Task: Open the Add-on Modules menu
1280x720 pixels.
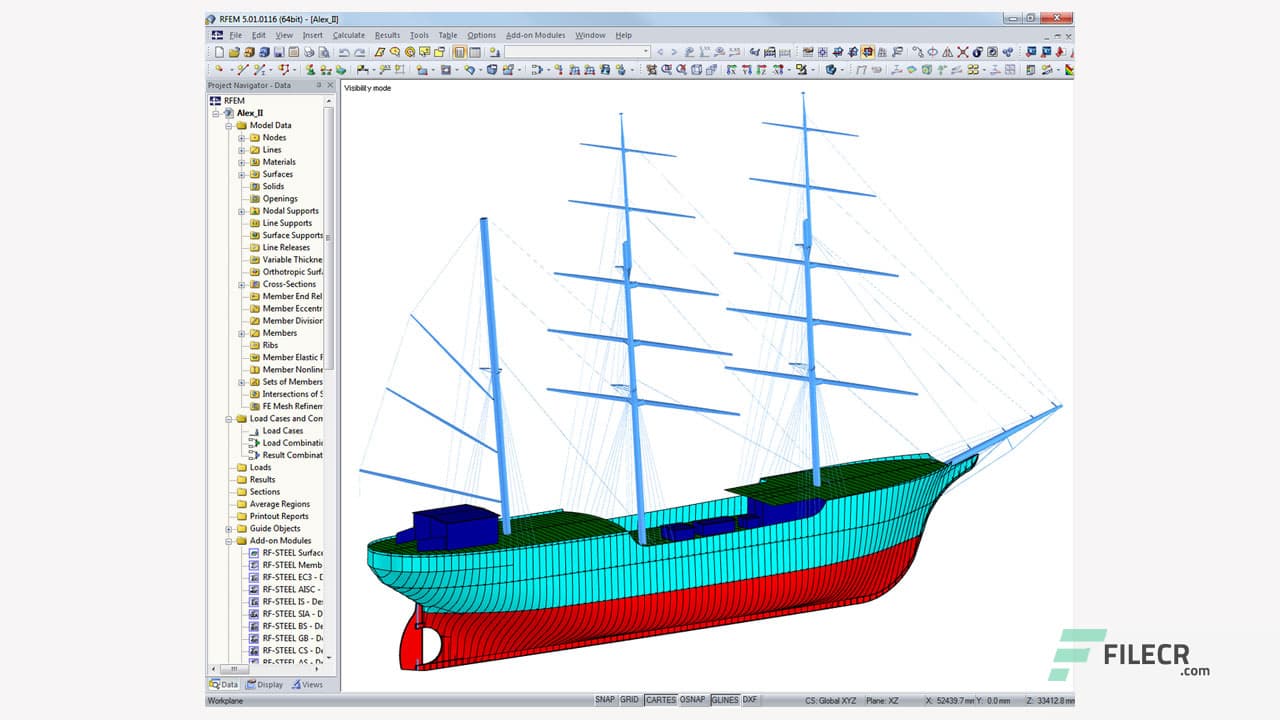Action: click(534, 35)
